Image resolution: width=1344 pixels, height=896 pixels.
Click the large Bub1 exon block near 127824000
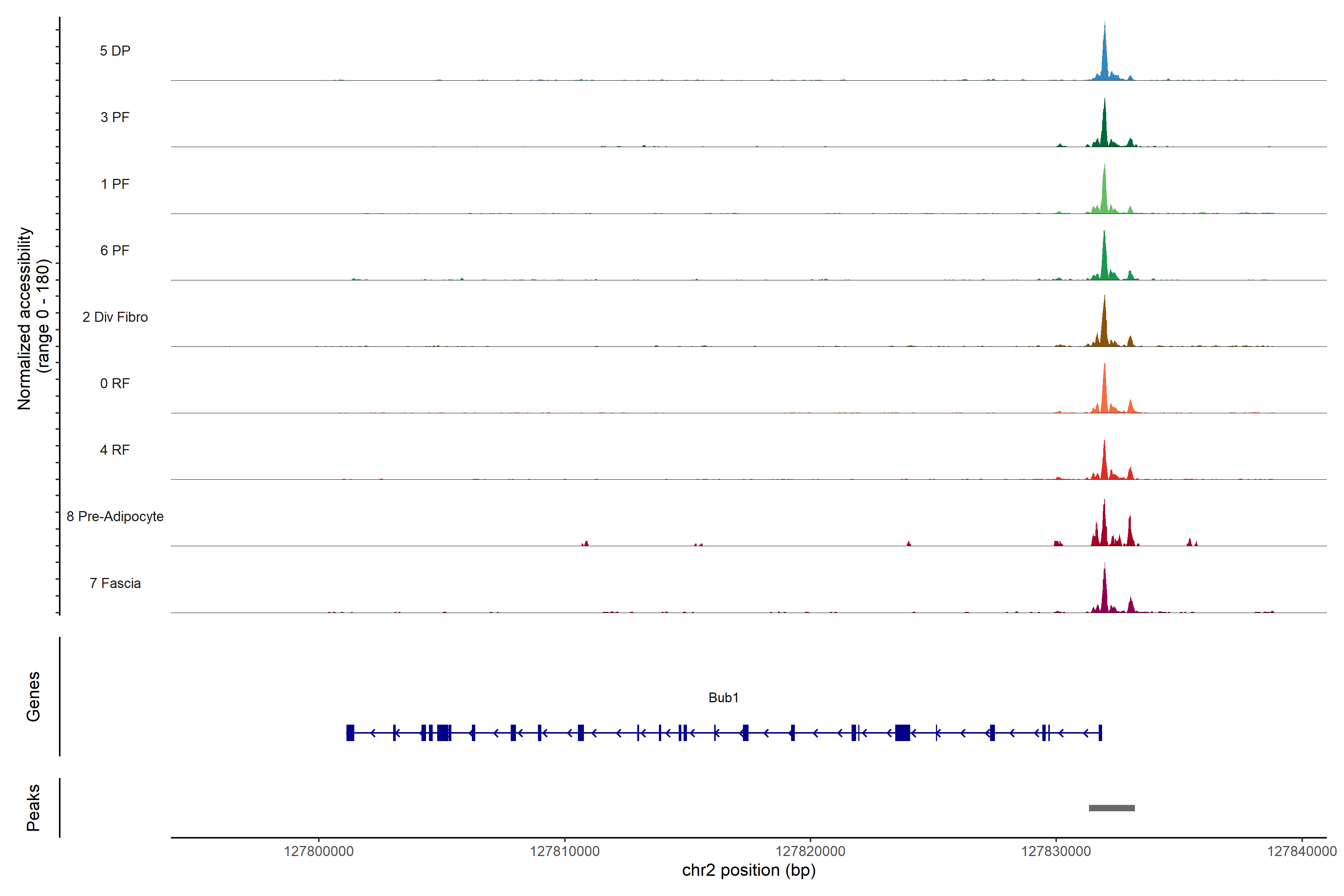click(x=902, y=732)
